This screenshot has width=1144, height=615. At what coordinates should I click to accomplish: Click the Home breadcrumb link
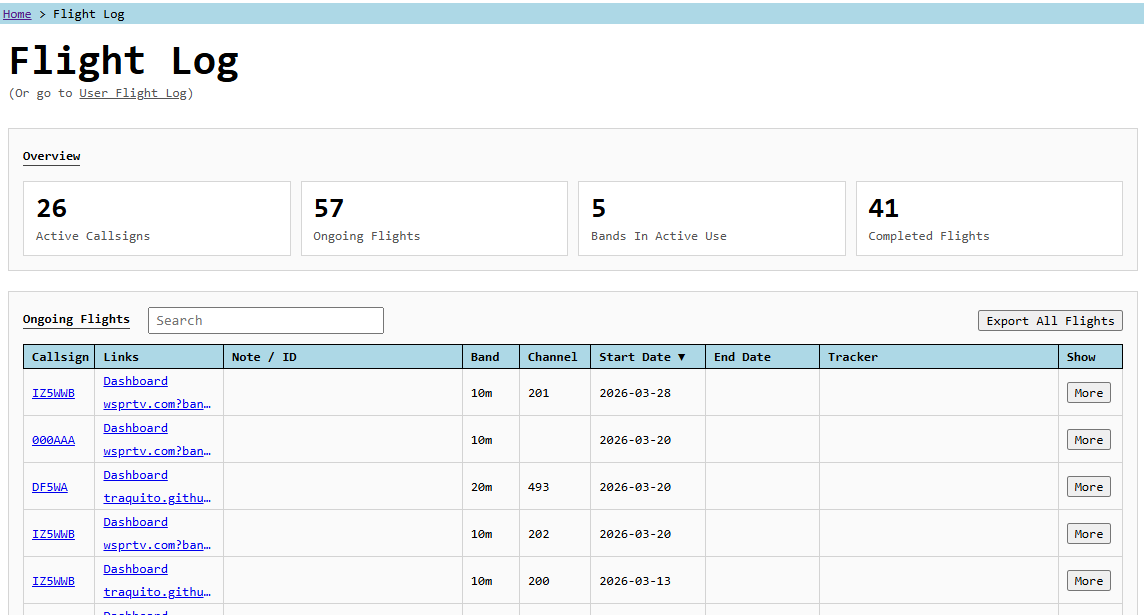[17, 14]
